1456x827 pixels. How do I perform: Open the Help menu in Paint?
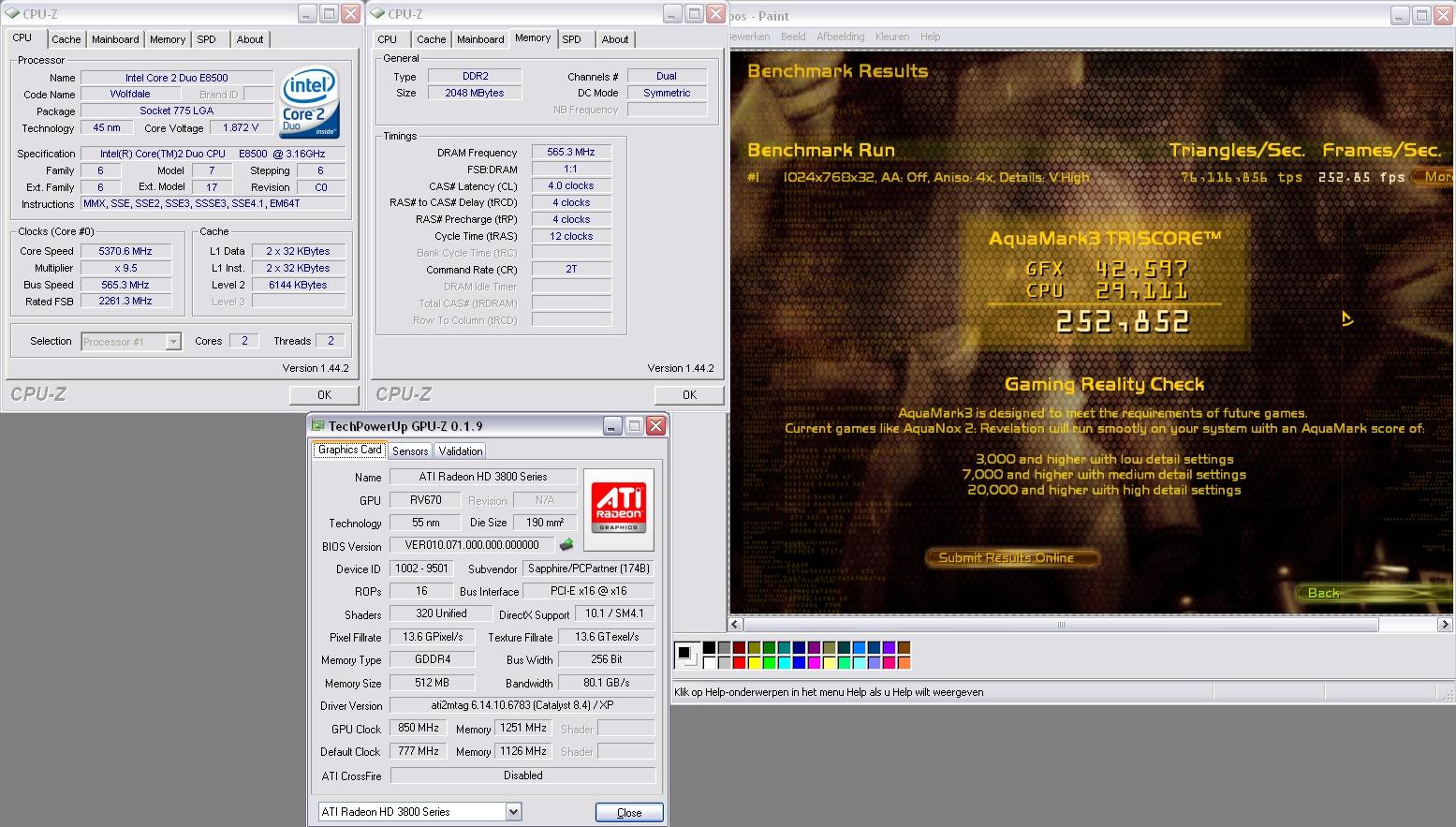coord(930,37)
